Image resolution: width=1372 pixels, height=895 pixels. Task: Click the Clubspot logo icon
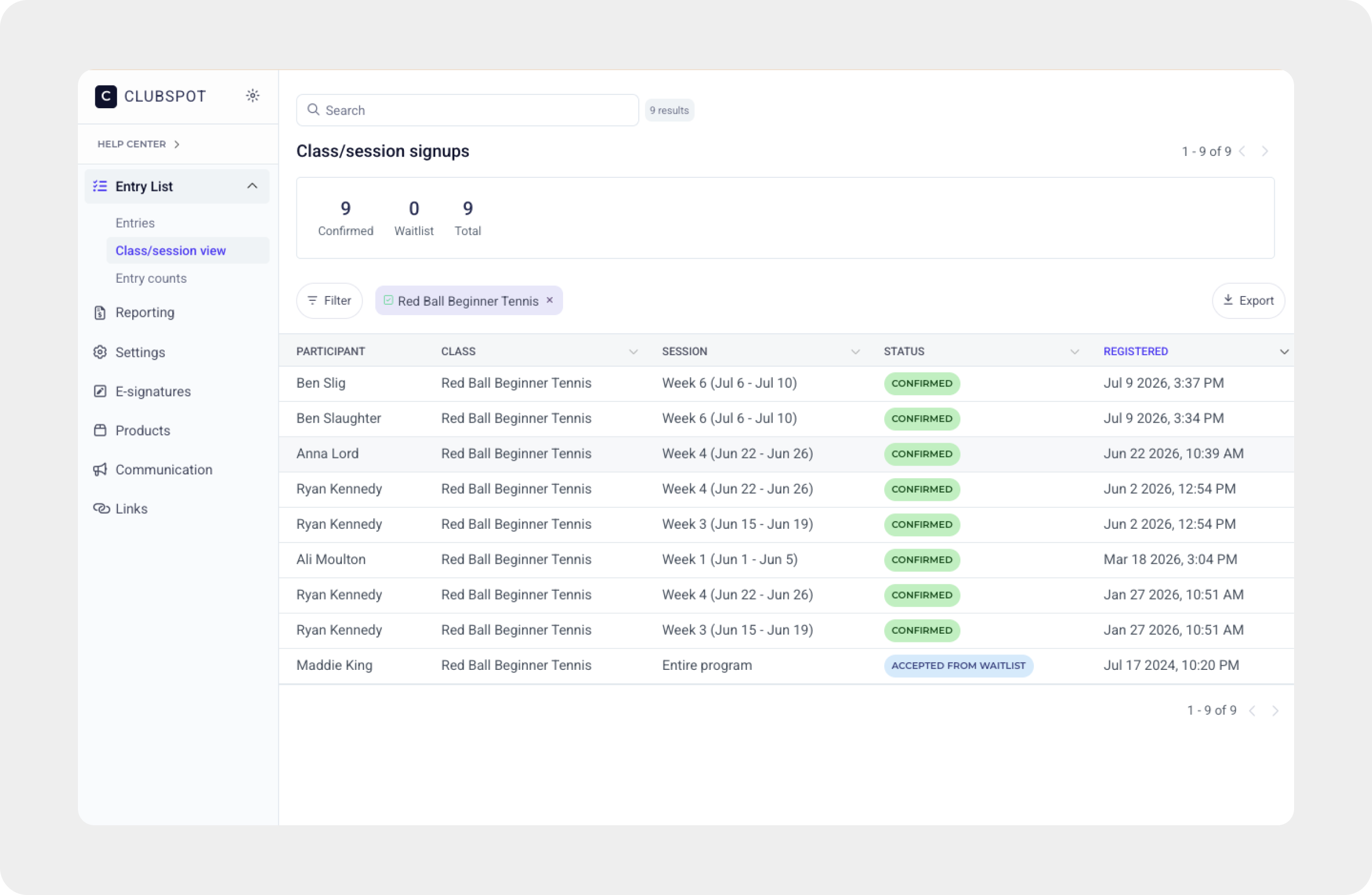[x=105, y=96]
